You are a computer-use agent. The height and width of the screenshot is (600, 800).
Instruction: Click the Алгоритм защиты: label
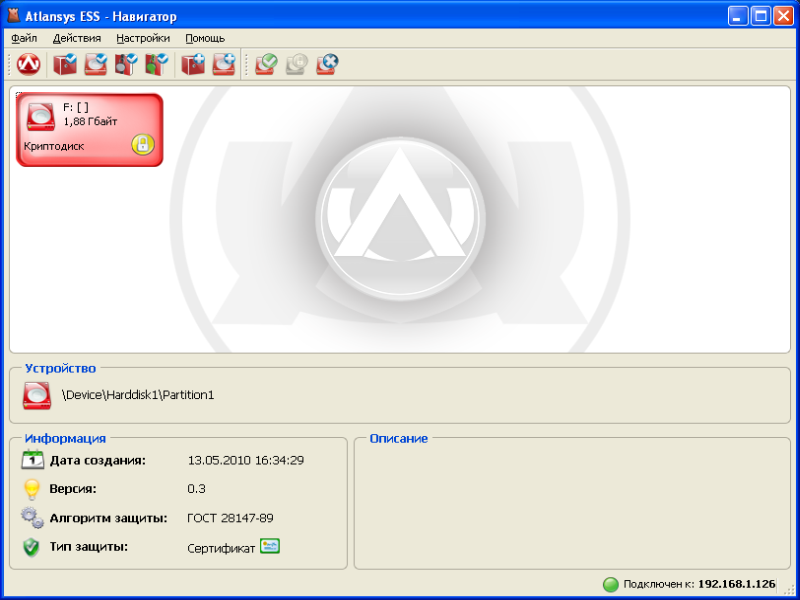tap(109, 518)
